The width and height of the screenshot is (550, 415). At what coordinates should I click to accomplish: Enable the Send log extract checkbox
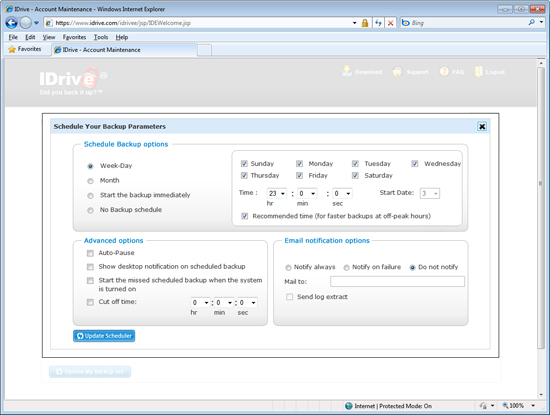click(x=289, y=297)
